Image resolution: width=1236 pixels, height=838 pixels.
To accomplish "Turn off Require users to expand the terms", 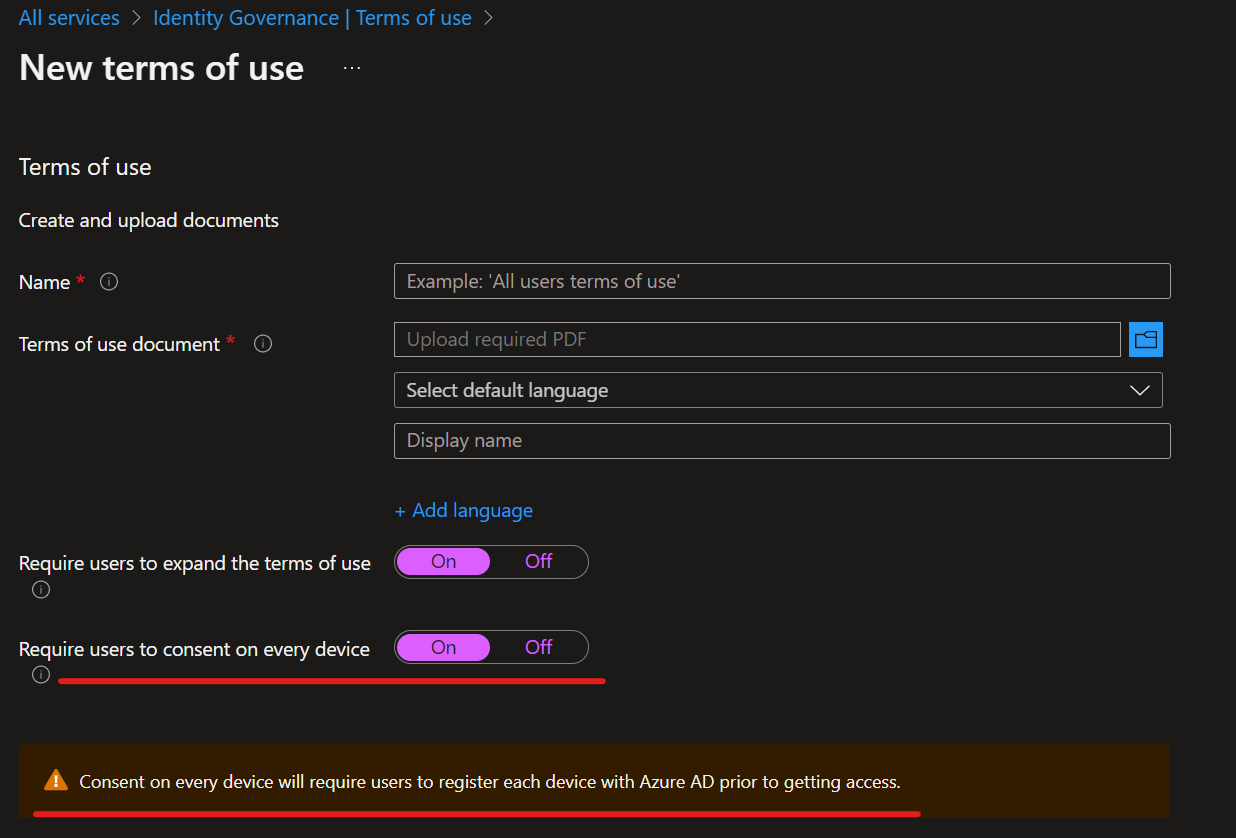I will pyautogui.click(x=537, y=561).
